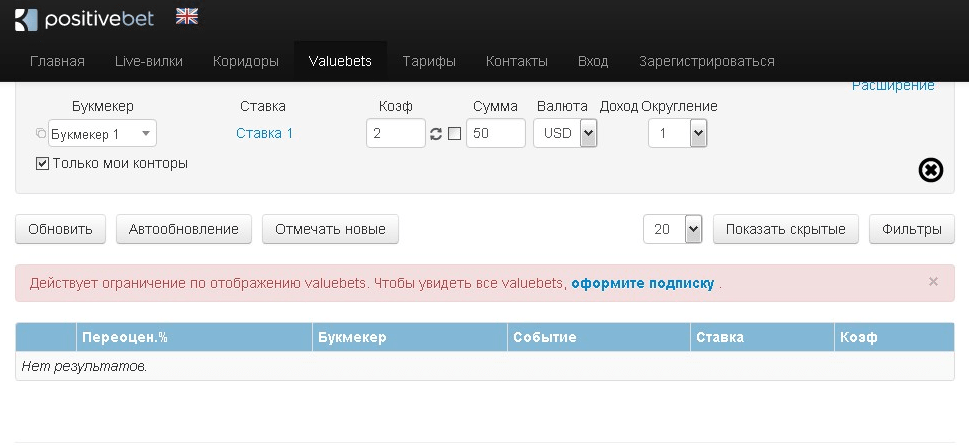Uncheck the Только мои конторы checkbox
The image size is (969, 448).
43,164
